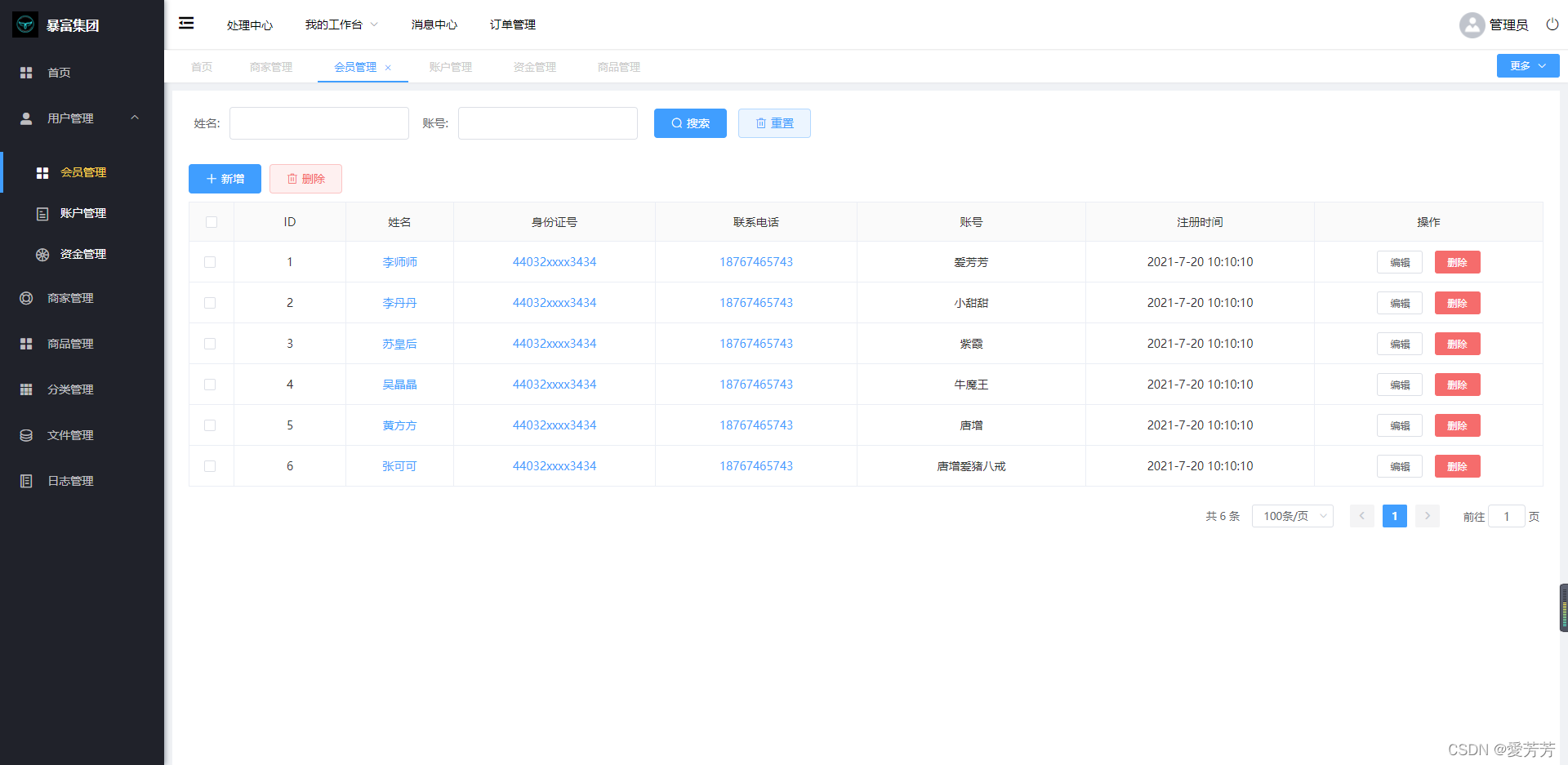Viewport: 1568px width, 765px height.
Task: Open 账户管理 in the sidebar
Action: coord(82,213)
